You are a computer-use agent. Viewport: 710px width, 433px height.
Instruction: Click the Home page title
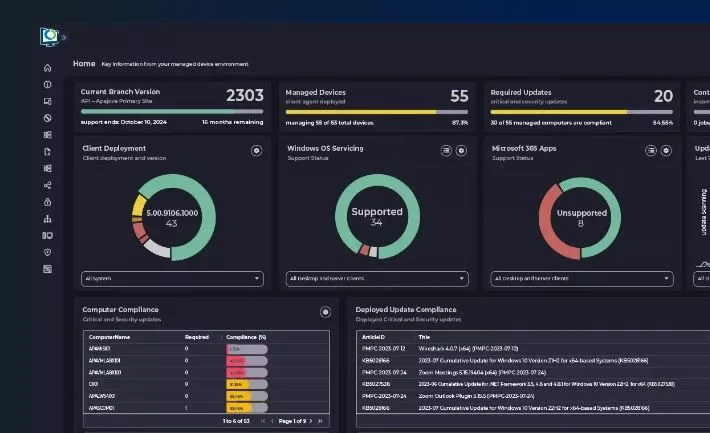(84, 63)
